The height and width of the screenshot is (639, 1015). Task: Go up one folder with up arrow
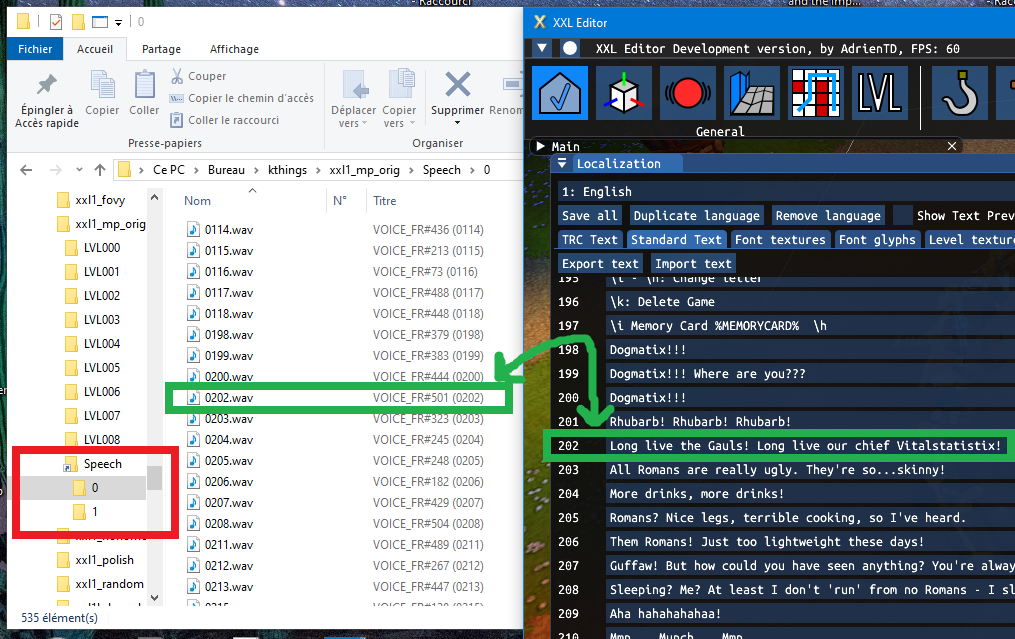pos(100,170)
